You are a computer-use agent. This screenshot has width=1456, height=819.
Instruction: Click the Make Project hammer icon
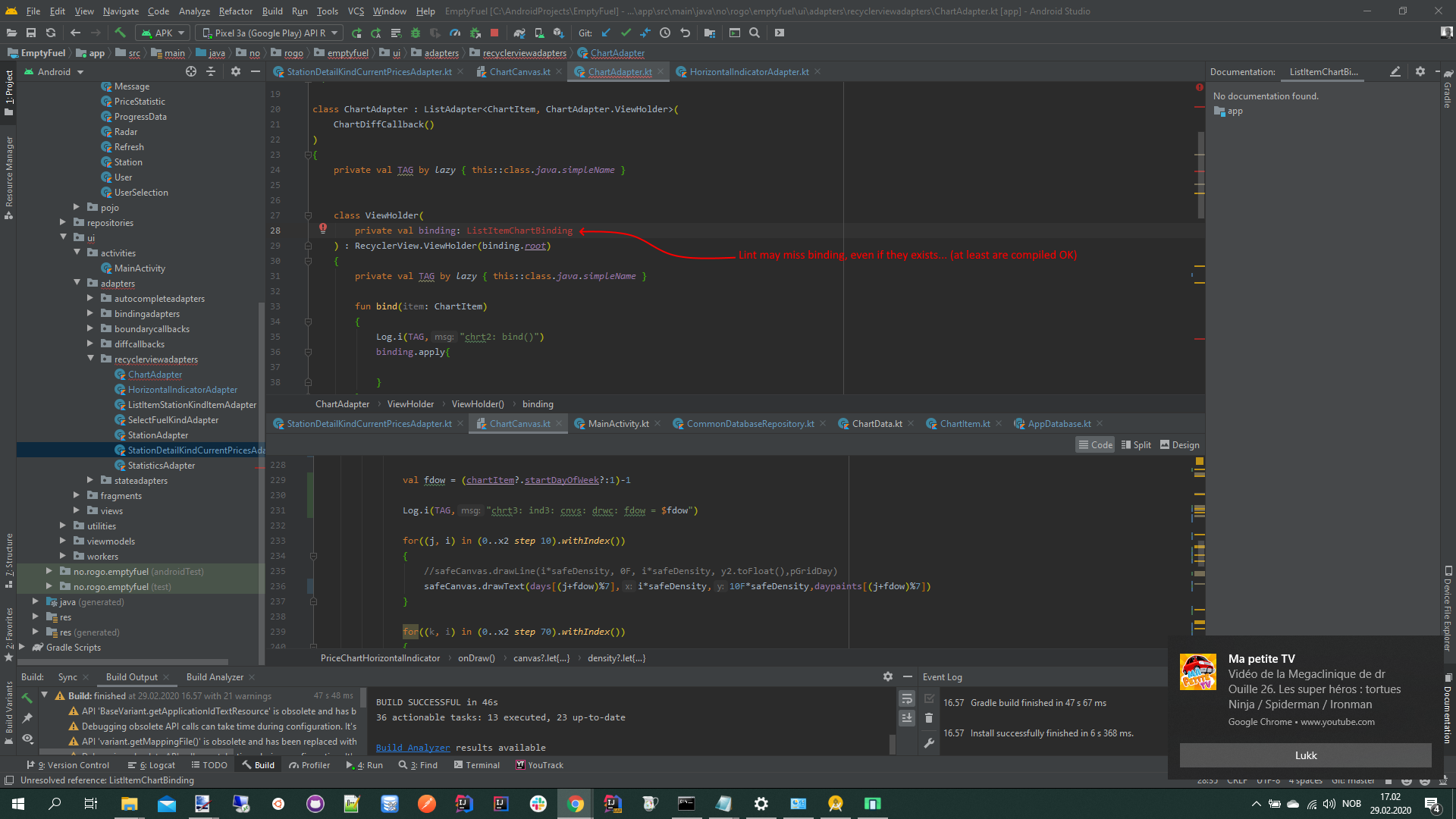pyautogui.click(x=120, y=33)
